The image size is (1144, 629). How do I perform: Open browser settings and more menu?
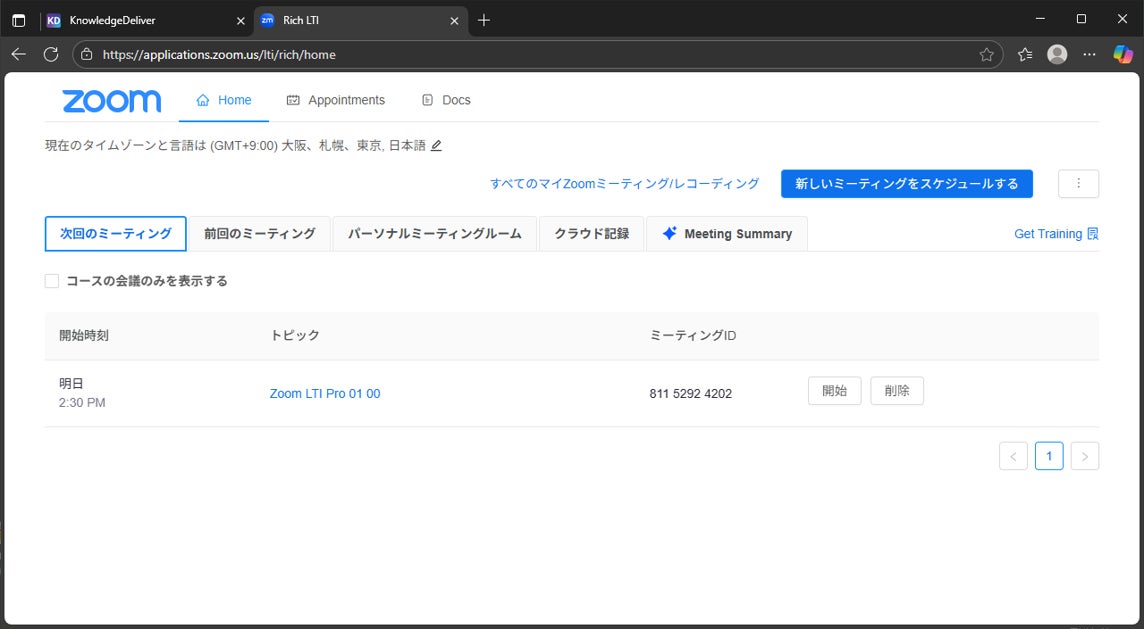[1089, 55]
